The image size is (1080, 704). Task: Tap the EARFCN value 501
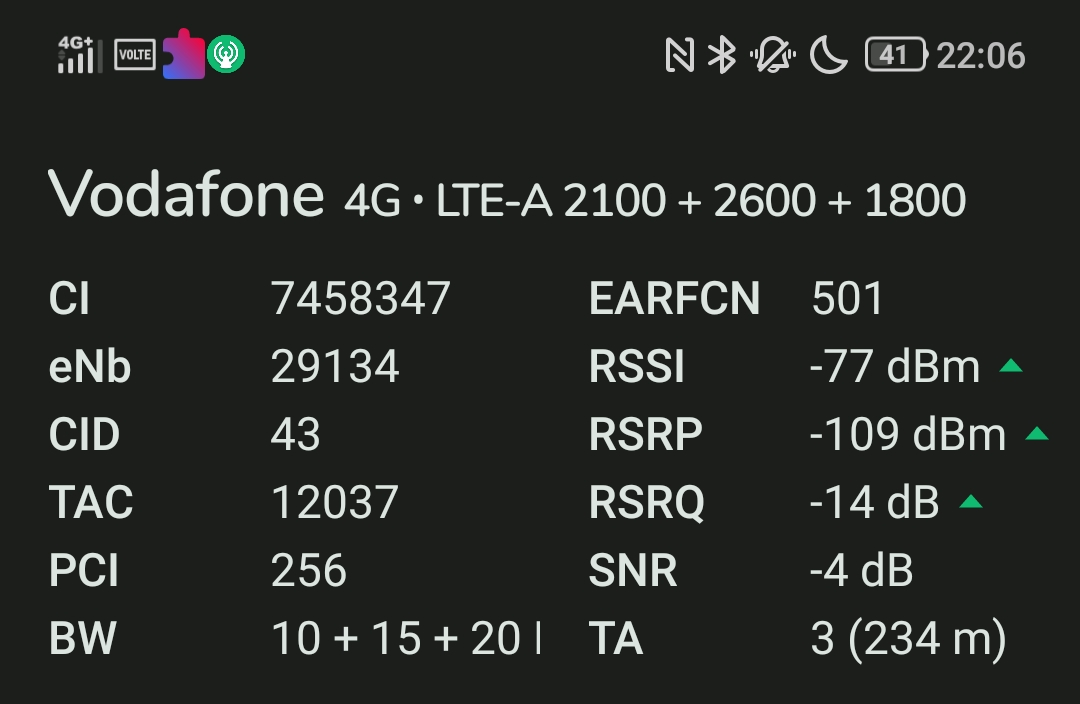click(x=847, y=298)
